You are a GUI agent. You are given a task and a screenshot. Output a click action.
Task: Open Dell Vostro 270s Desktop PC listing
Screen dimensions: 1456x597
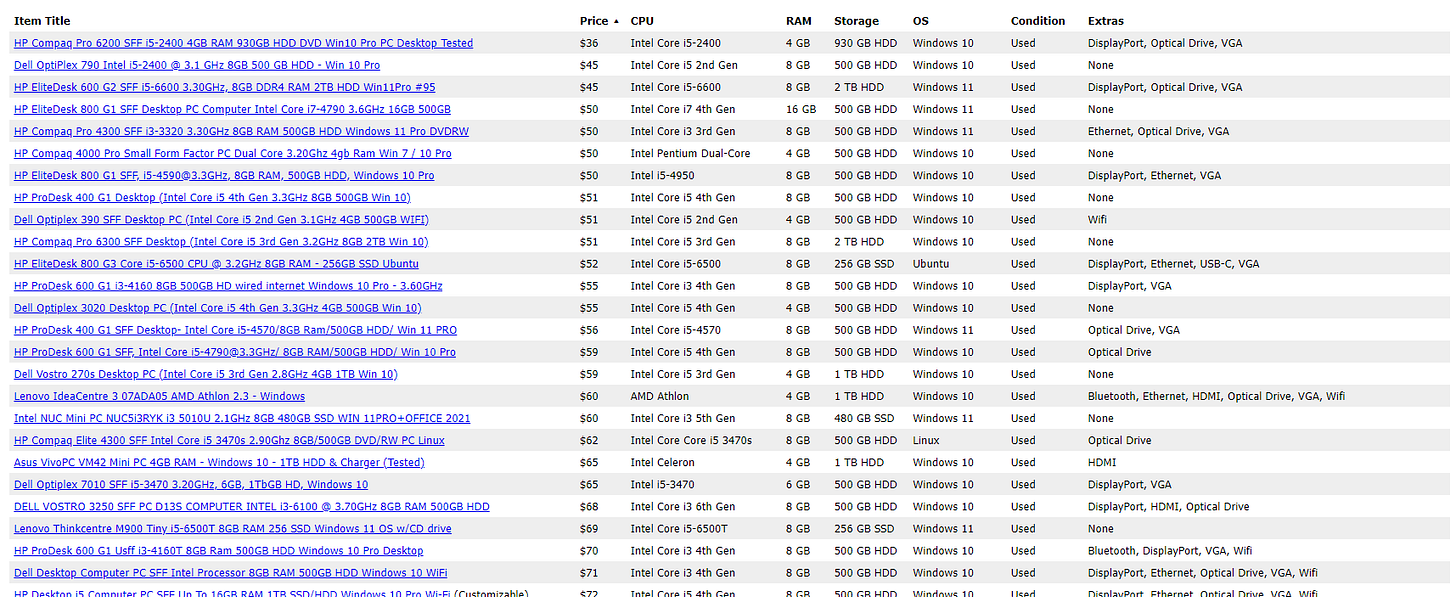coord(206,374)
